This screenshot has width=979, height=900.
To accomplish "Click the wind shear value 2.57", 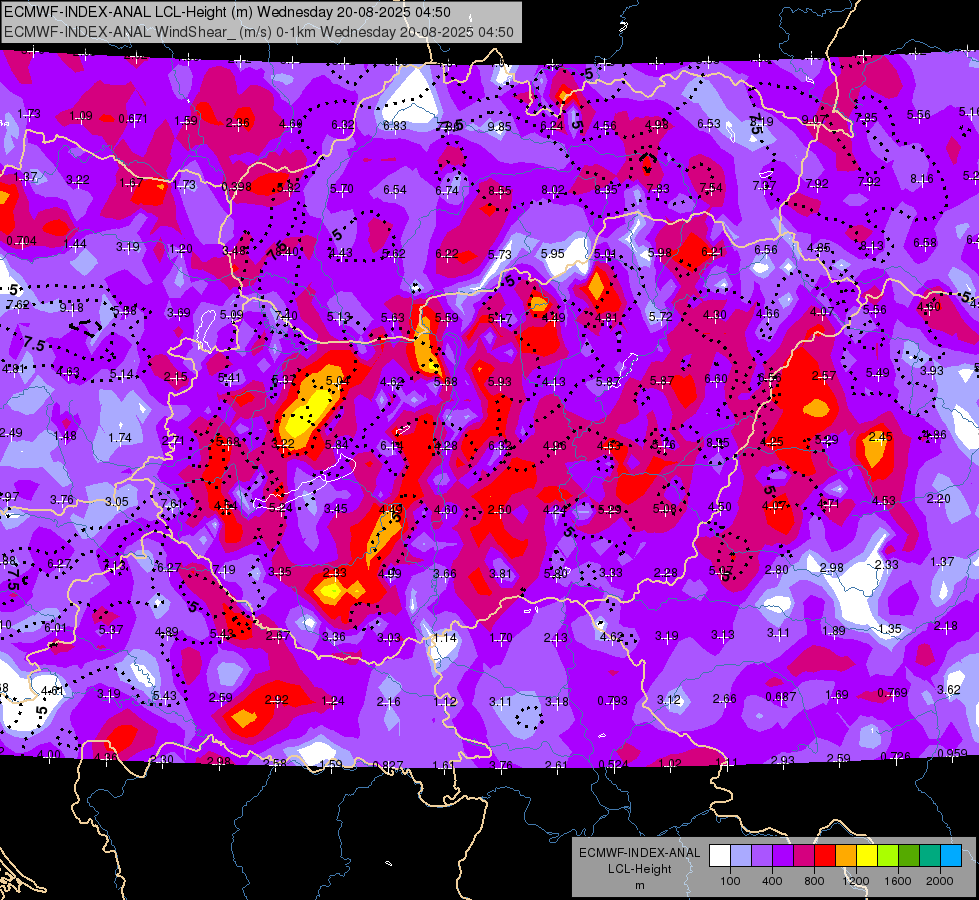I will pos(824,375).
